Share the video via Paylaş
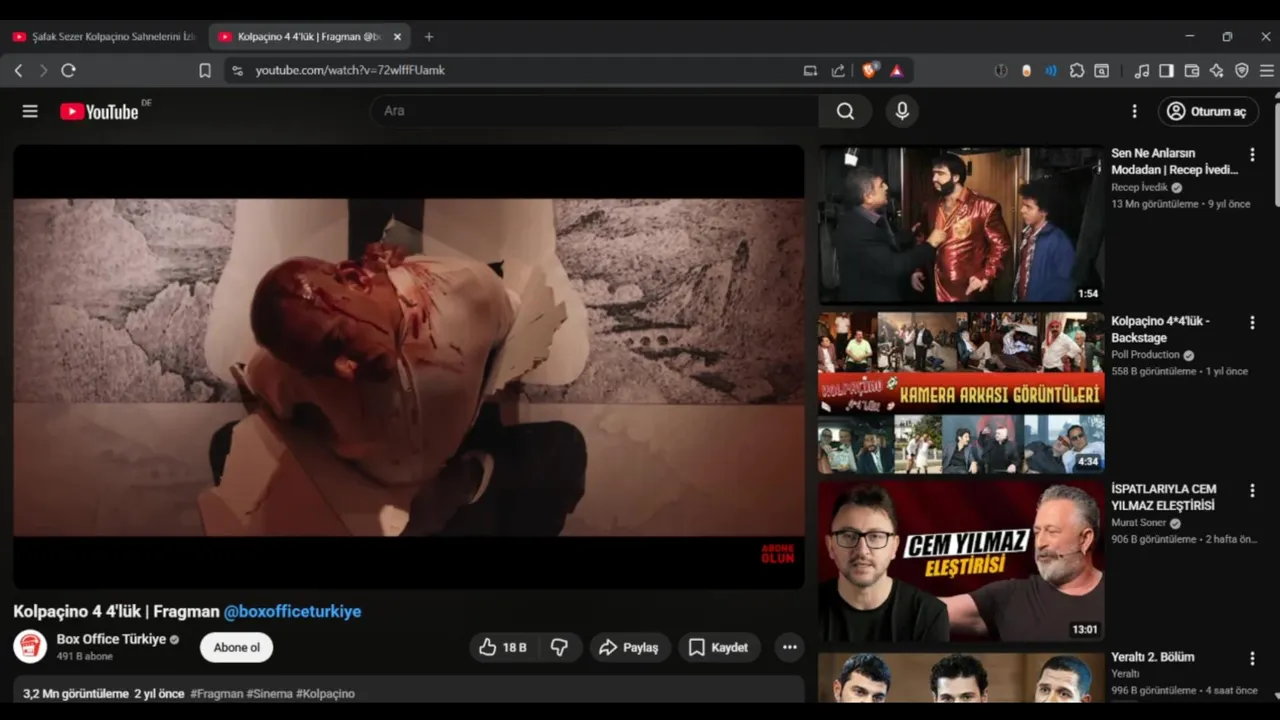Image resolution: width=1280 pixels, height=720 pixels. tap(629, 647)
